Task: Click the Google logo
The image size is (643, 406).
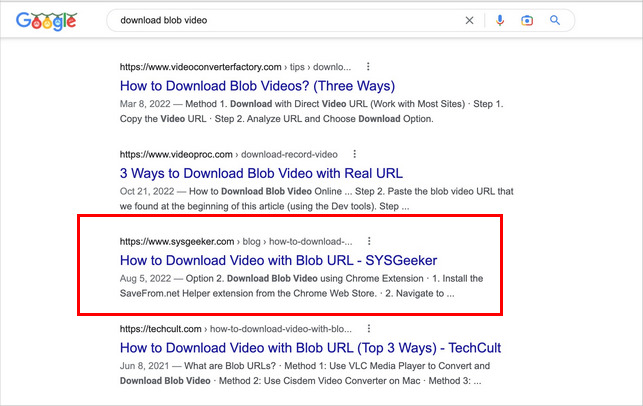Action: (46, 21)
